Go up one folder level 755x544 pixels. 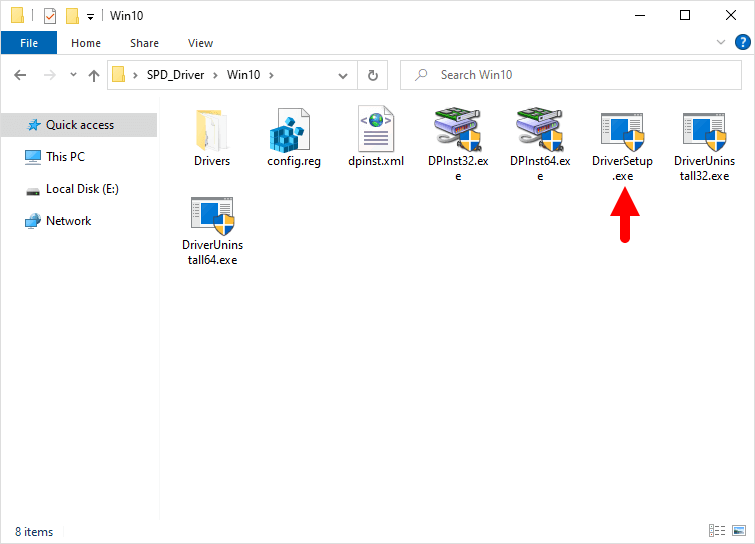click(94, 76)
